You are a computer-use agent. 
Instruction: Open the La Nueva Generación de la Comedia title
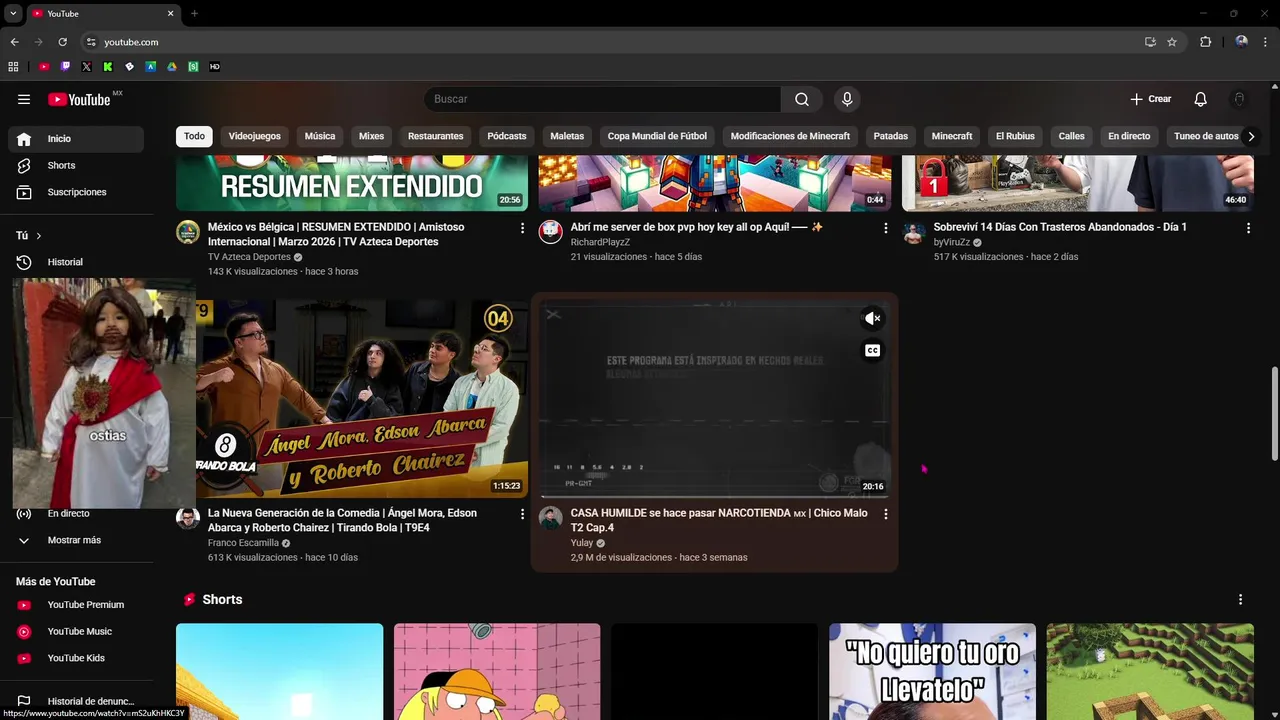tap(342, 520)
